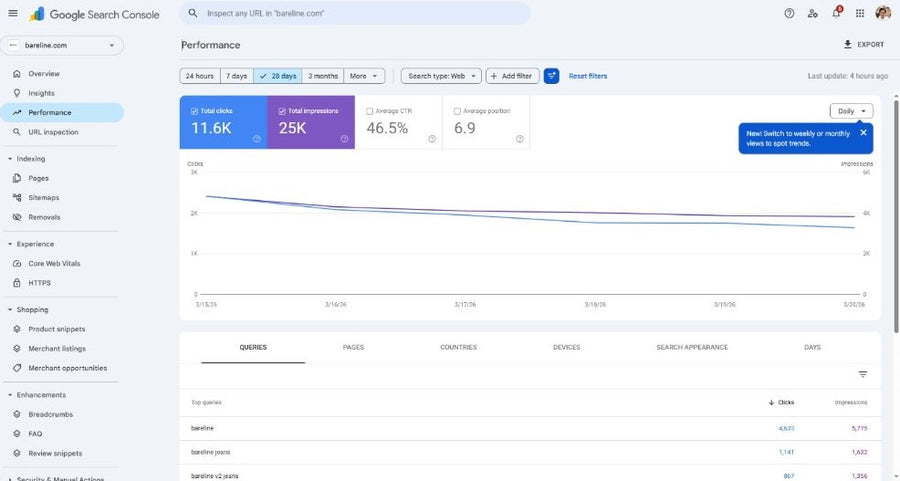Switch to the Days tab
This screenshot has width=900, height=481.
click(812, 347)
